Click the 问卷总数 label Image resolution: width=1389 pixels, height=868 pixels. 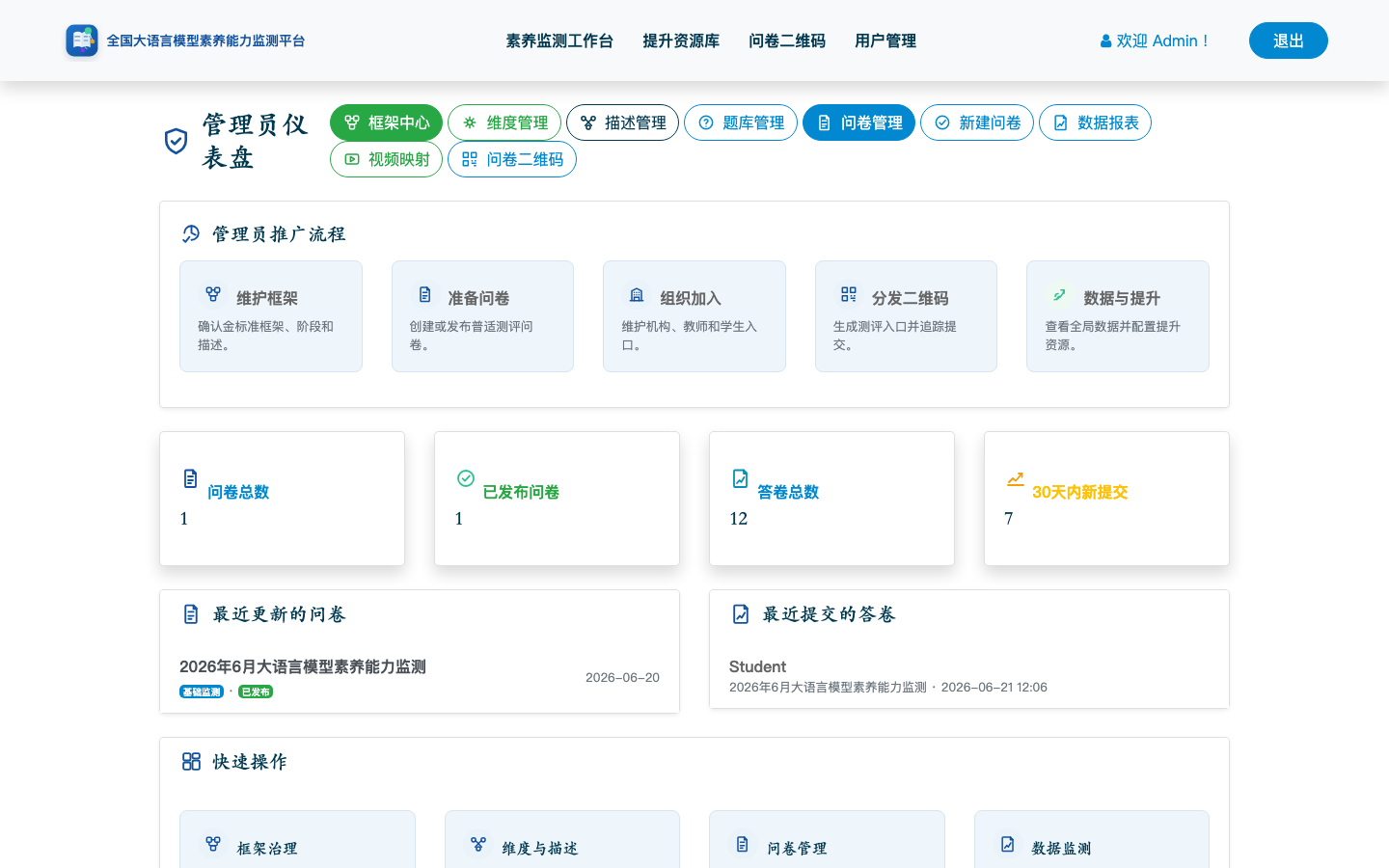238,492
